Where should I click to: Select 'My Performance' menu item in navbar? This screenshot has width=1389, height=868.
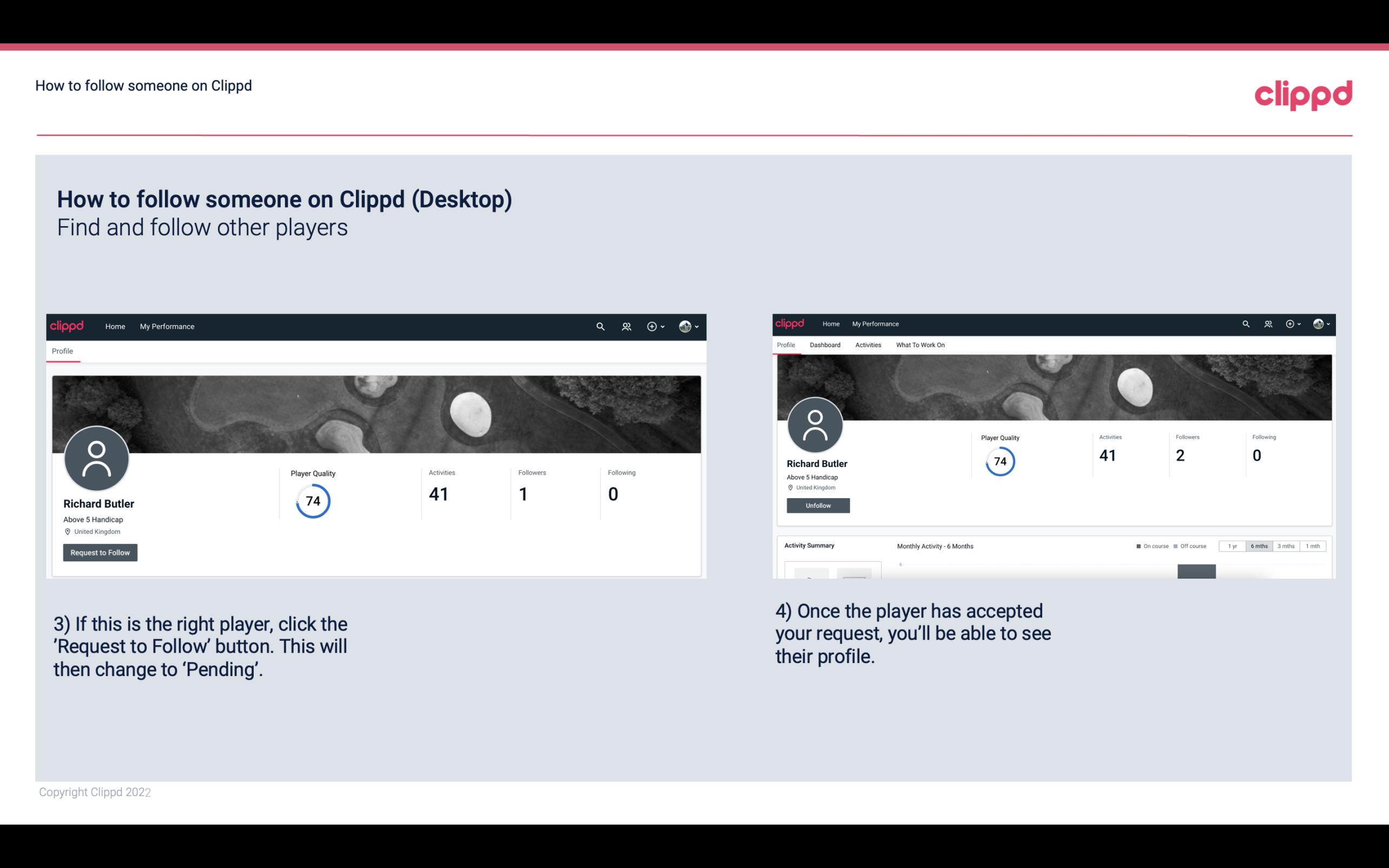[x=166, y=326]
